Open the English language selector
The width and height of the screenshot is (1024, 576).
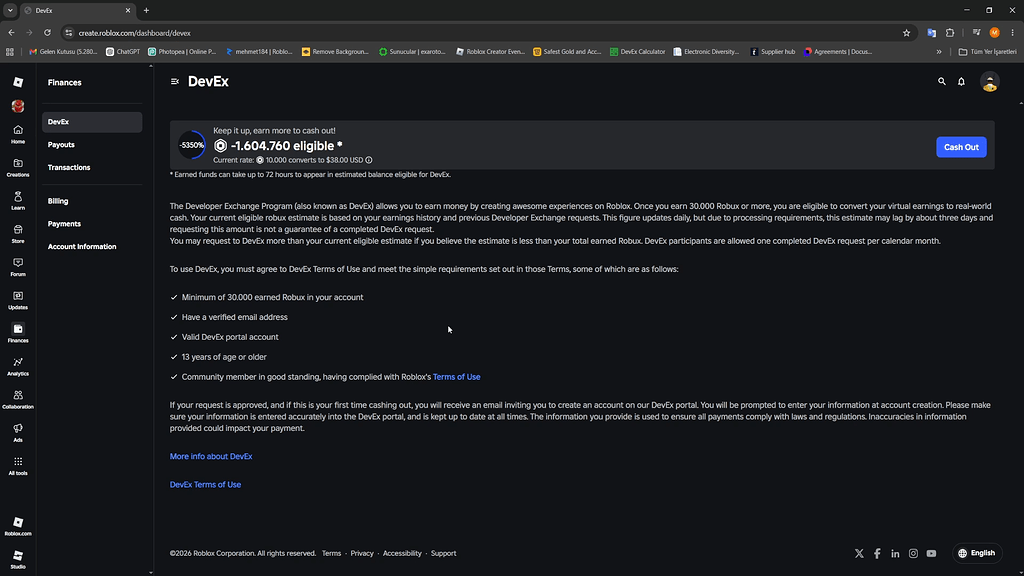click(x=977, y=553)
